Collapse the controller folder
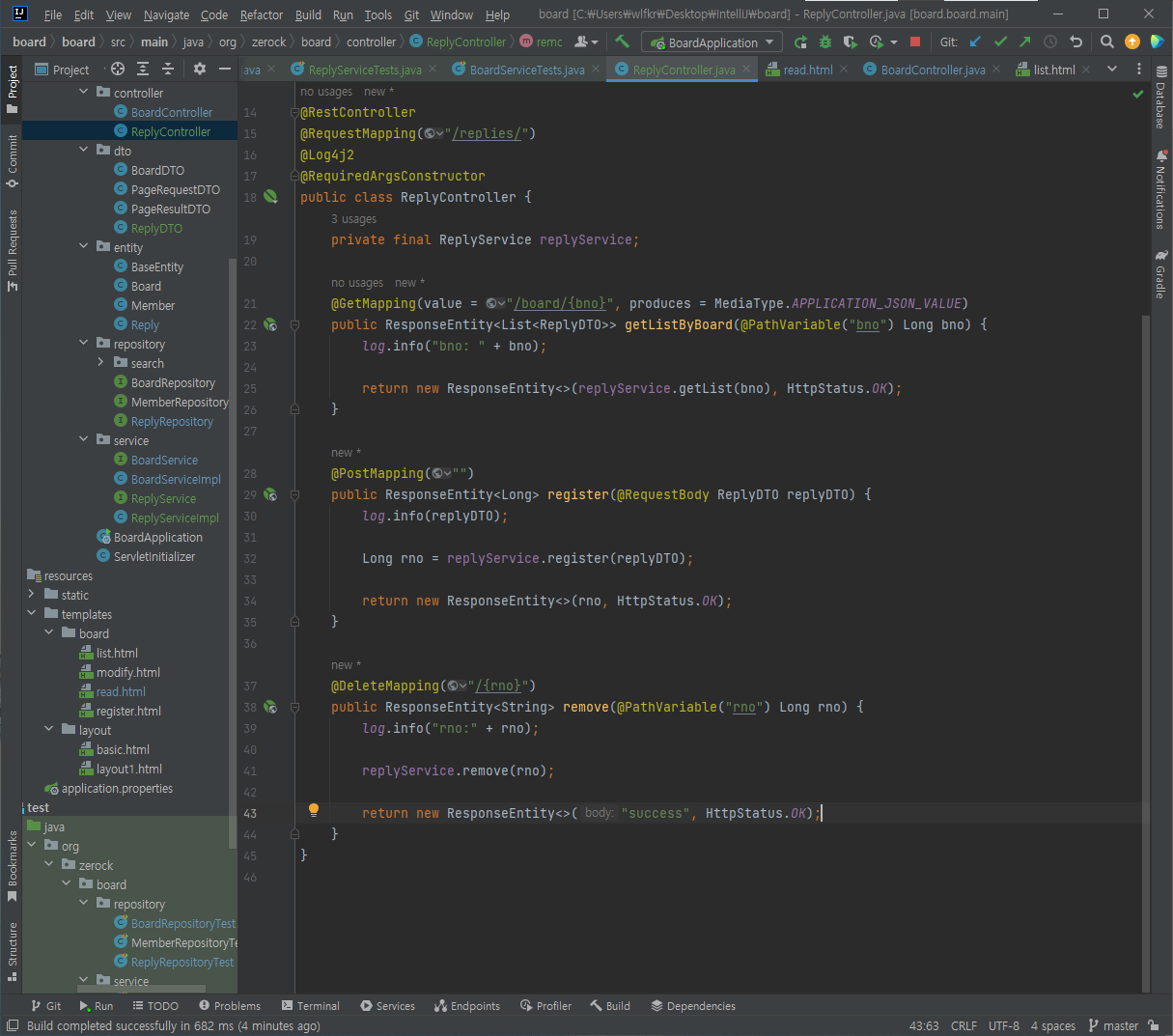1173x1036 pixels. [x=84, y=92]
